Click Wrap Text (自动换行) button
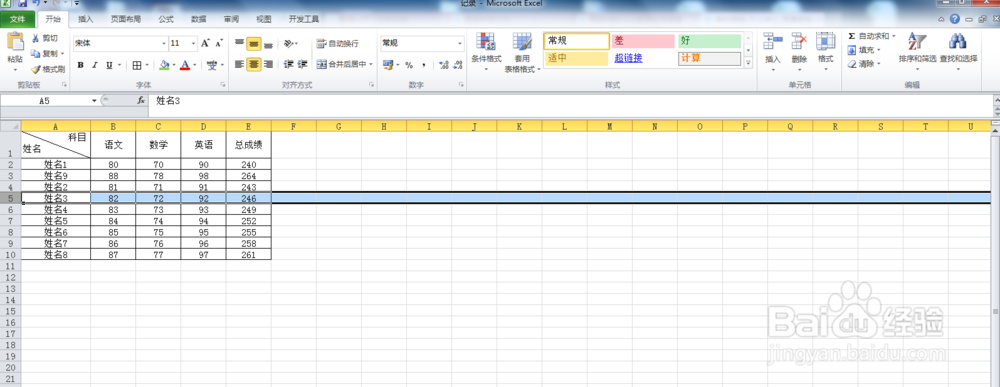The width and height of the screenshot is (1000, 387). pyautogui.click(x=337, y=43)
